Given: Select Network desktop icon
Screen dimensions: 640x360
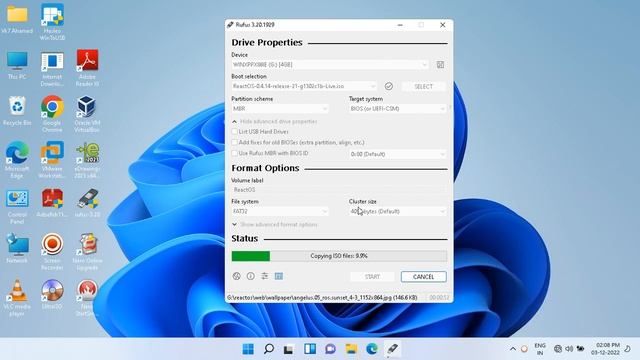Looking at the screenshot, I should (x=17, y=249).
